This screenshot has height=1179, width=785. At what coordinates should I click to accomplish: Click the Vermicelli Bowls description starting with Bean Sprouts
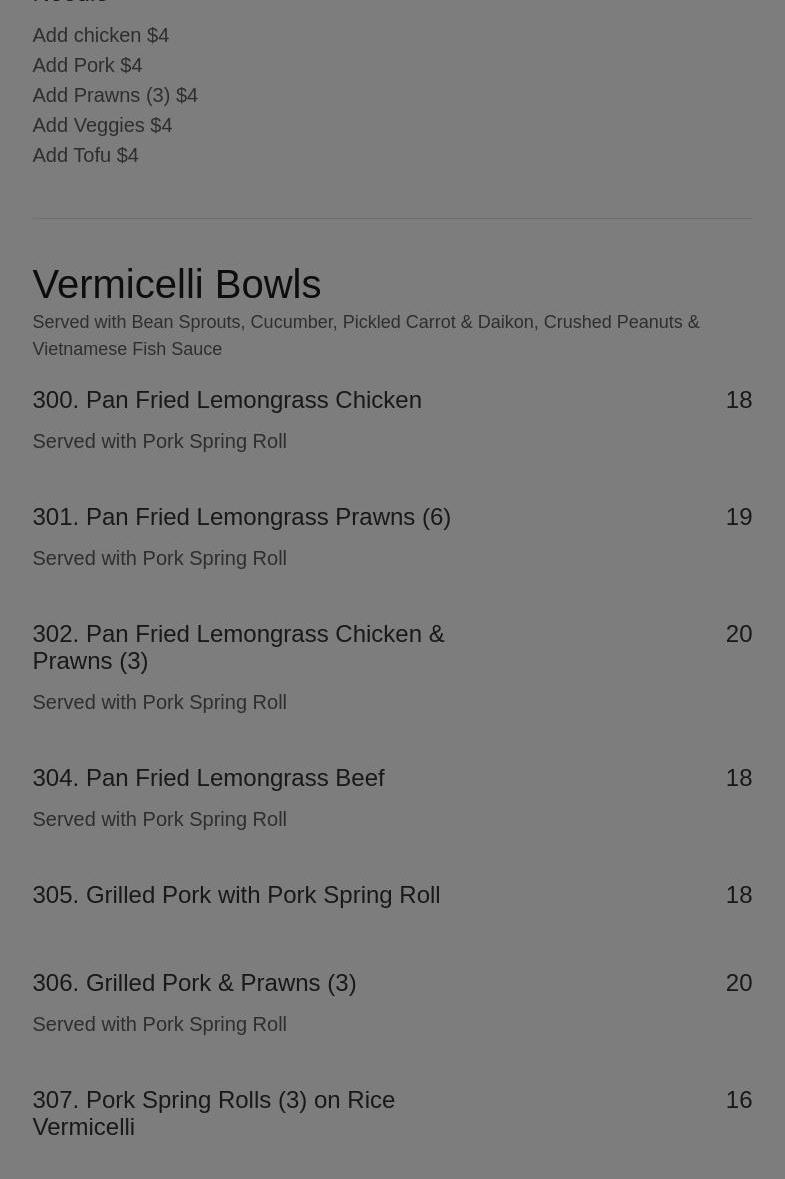tap(365, 335)
